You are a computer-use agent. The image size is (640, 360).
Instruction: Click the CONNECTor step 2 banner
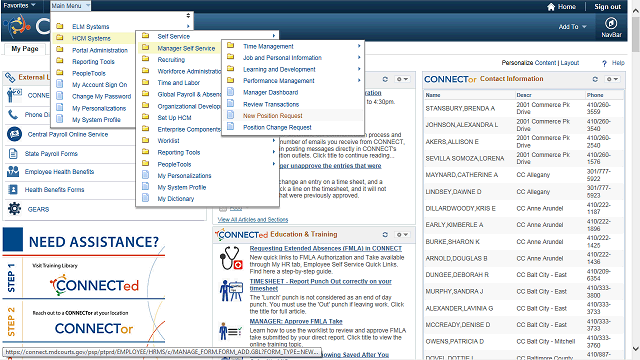(94, 328)
